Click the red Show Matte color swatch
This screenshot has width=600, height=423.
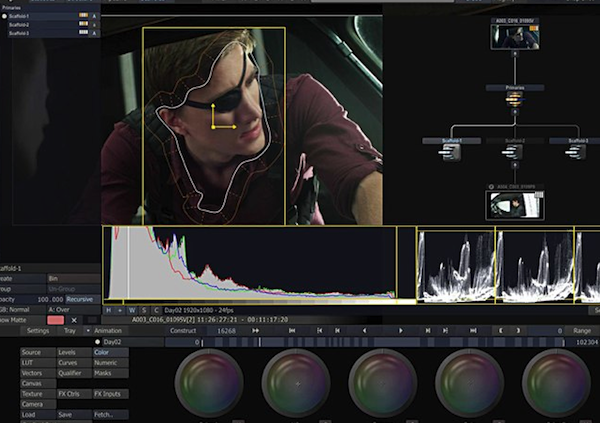(x=55, y=320)
